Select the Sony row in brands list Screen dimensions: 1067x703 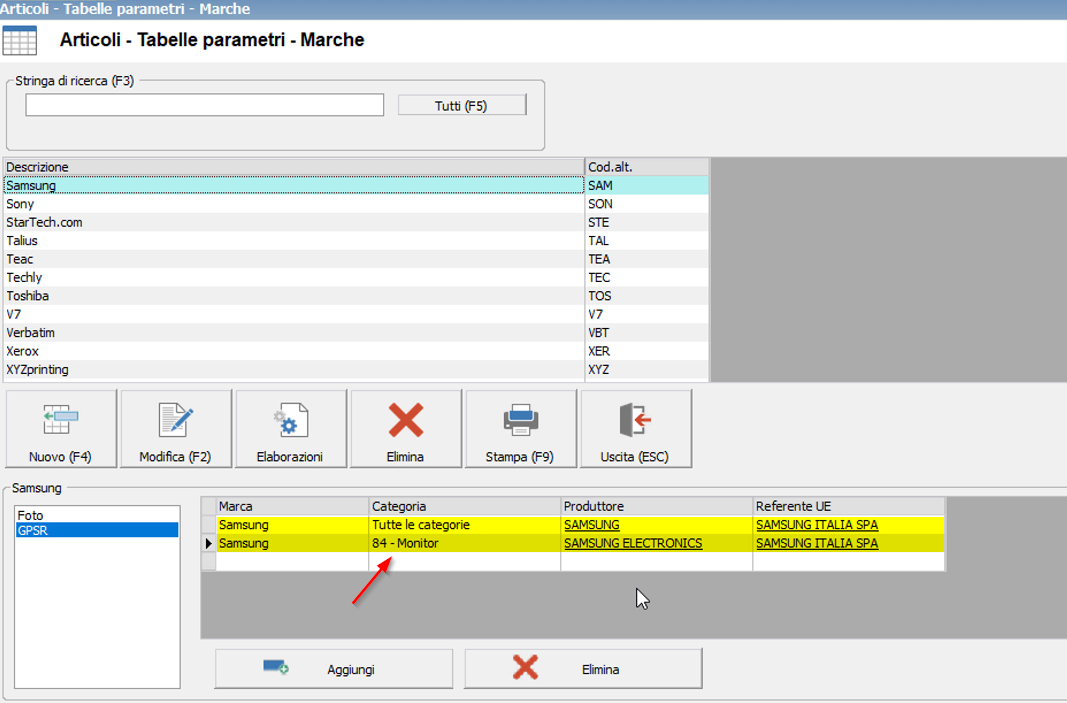pos(293,204)
